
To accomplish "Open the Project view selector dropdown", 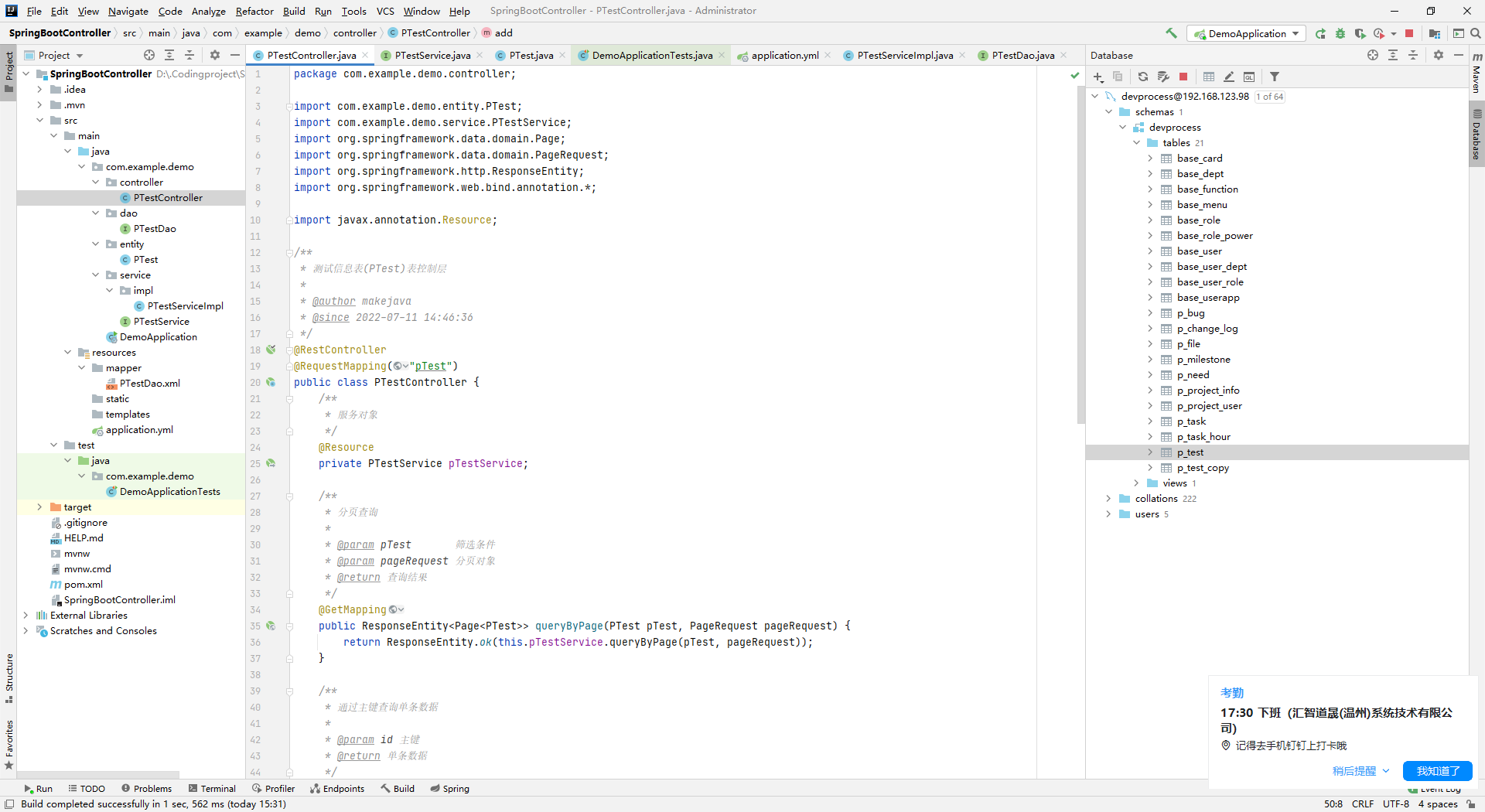I will [x=54, y=55].
